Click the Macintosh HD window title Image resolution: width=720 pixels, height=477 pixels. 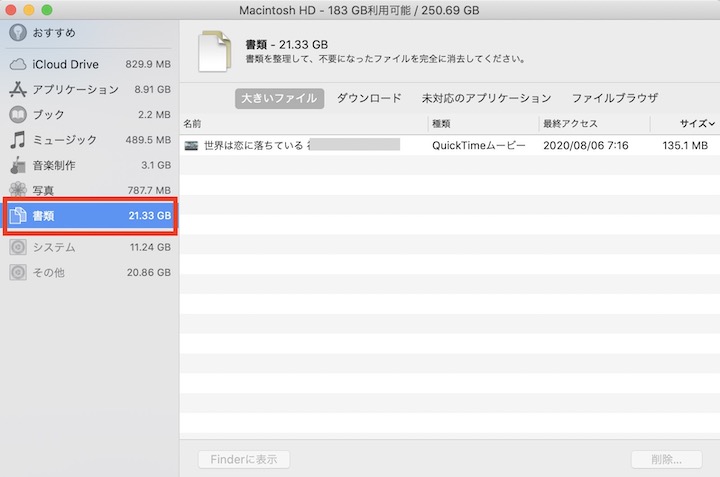pos(359,10)
